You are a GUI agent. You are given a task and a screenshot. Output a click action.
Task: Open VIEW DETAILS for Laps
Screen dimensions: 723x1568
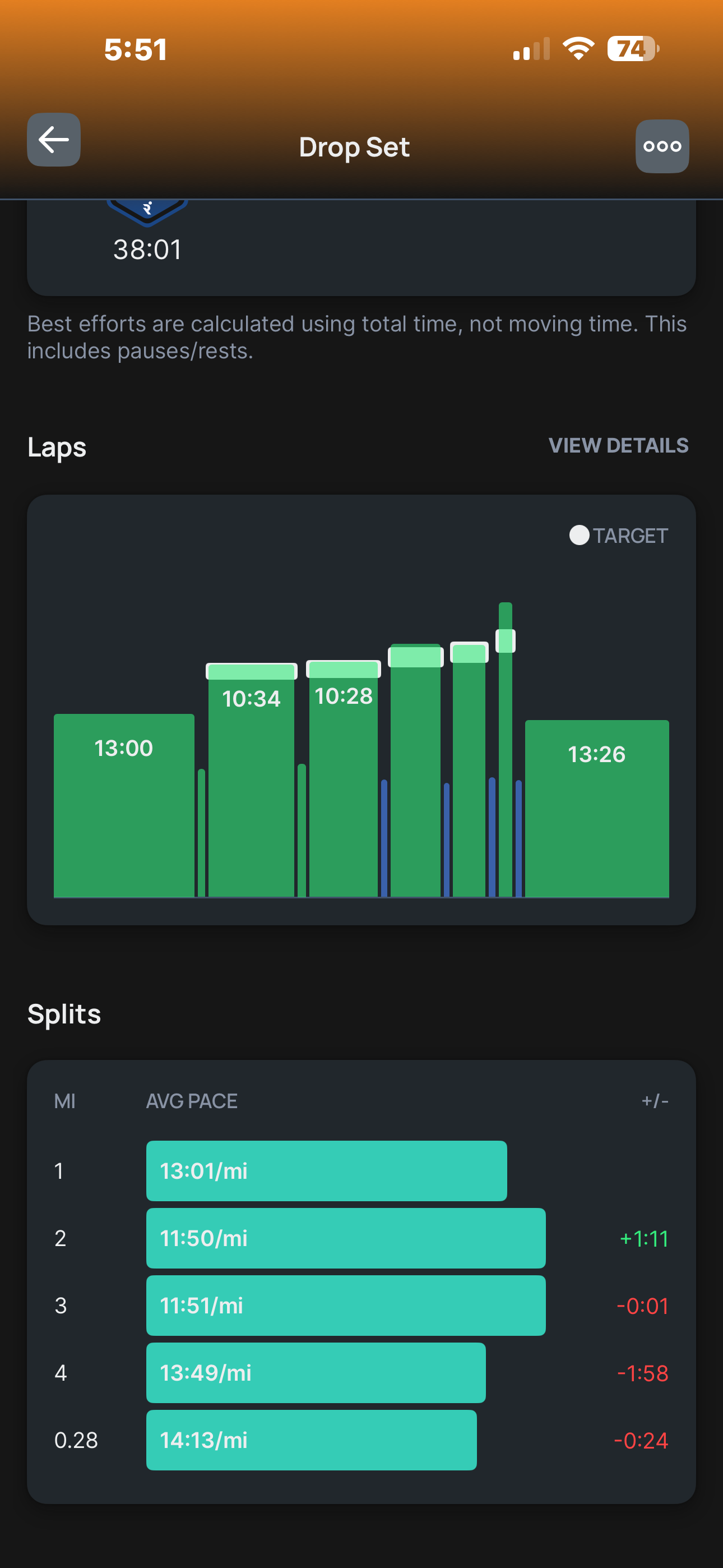pyautogui.click(x=618, y=446)
